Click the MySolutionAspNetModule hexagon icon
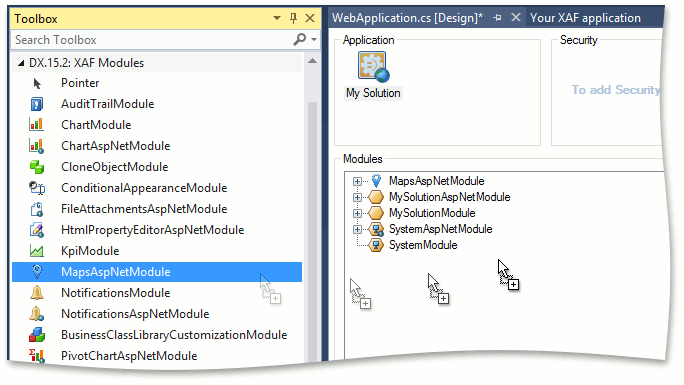The height and width of the screenshot is (385, 684). [x=376, y=197]
